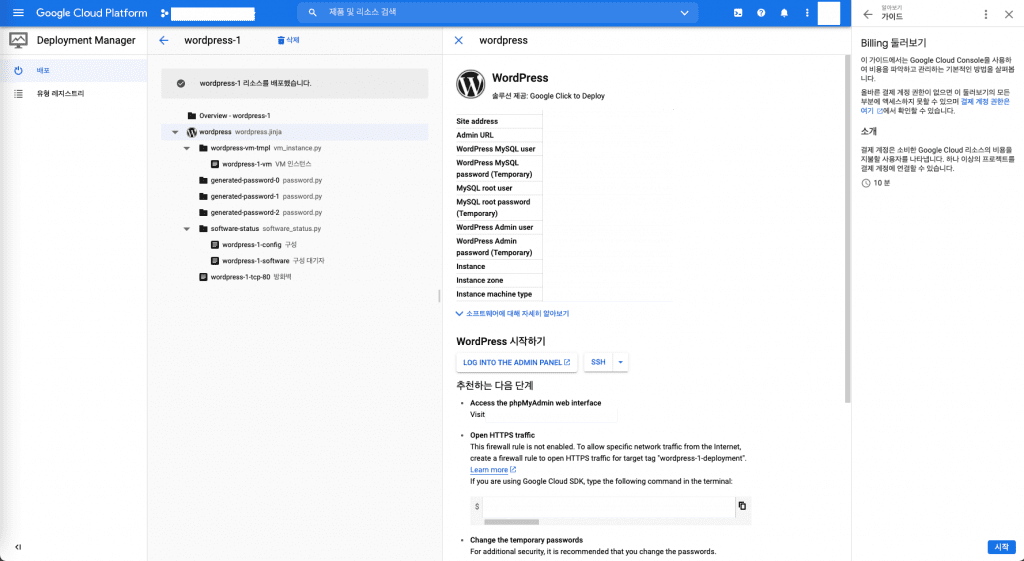1024x561 pixels.
Task: Open the project selector dropdown
Action: point(208,14)
